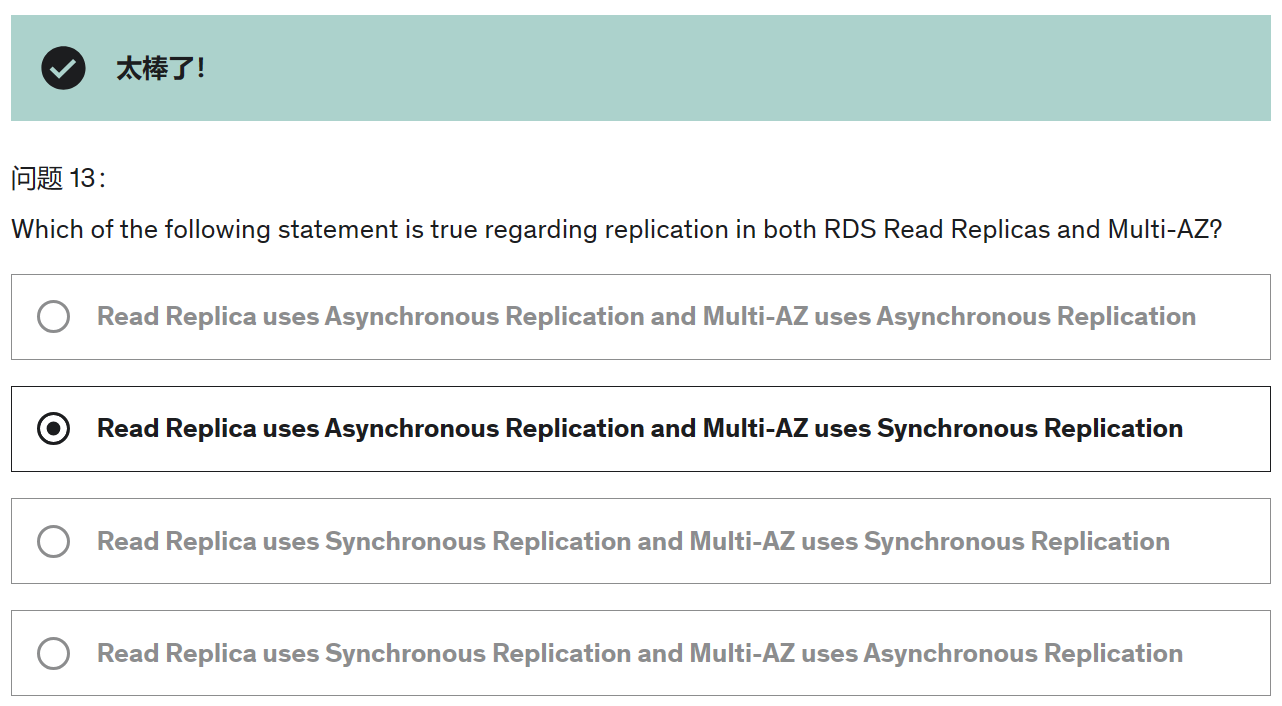Select the radio button for the third answer option

53,542
